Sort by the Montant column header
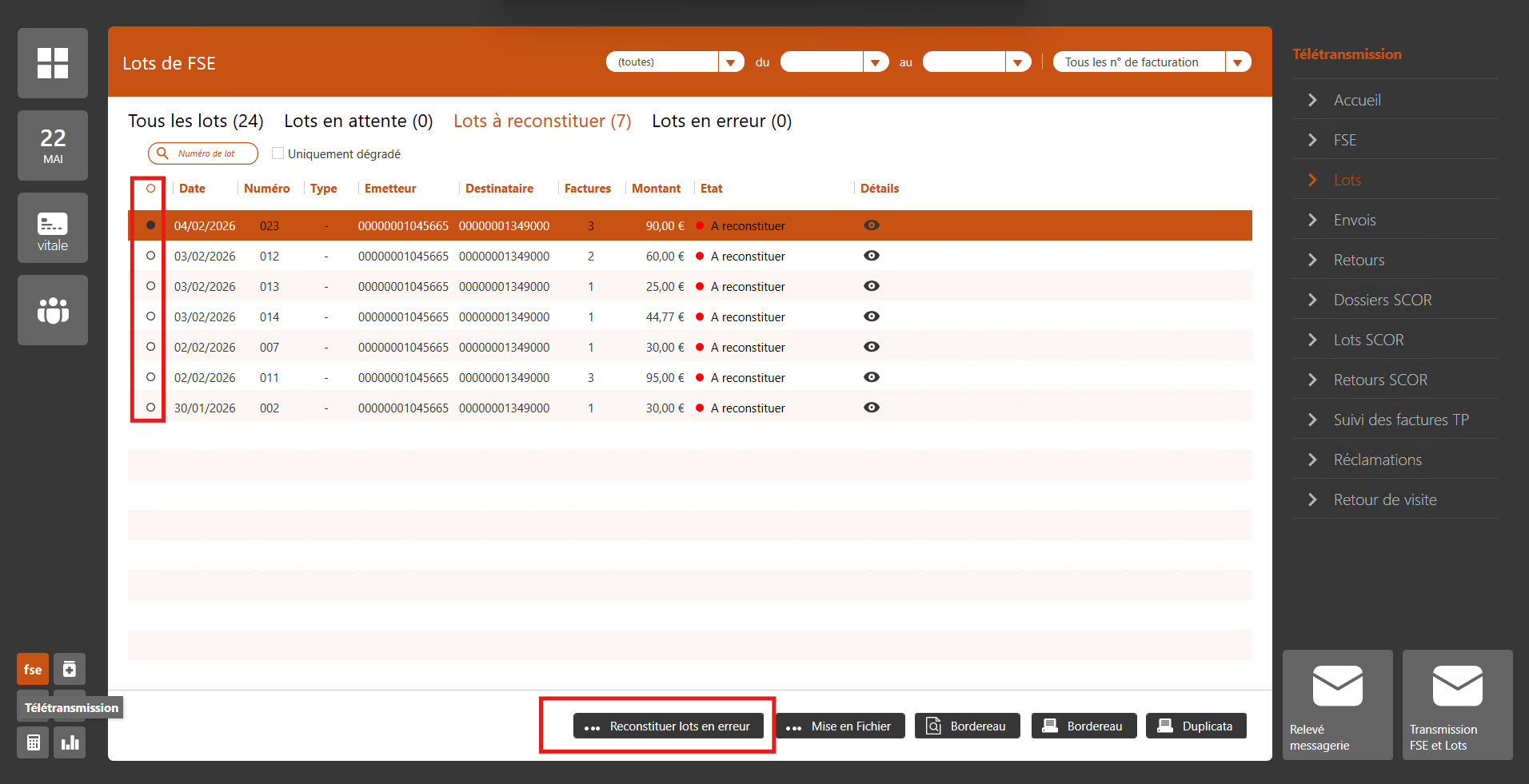Screen dimensions: 1529x784 pyautogui.click(x=656, y=189)
